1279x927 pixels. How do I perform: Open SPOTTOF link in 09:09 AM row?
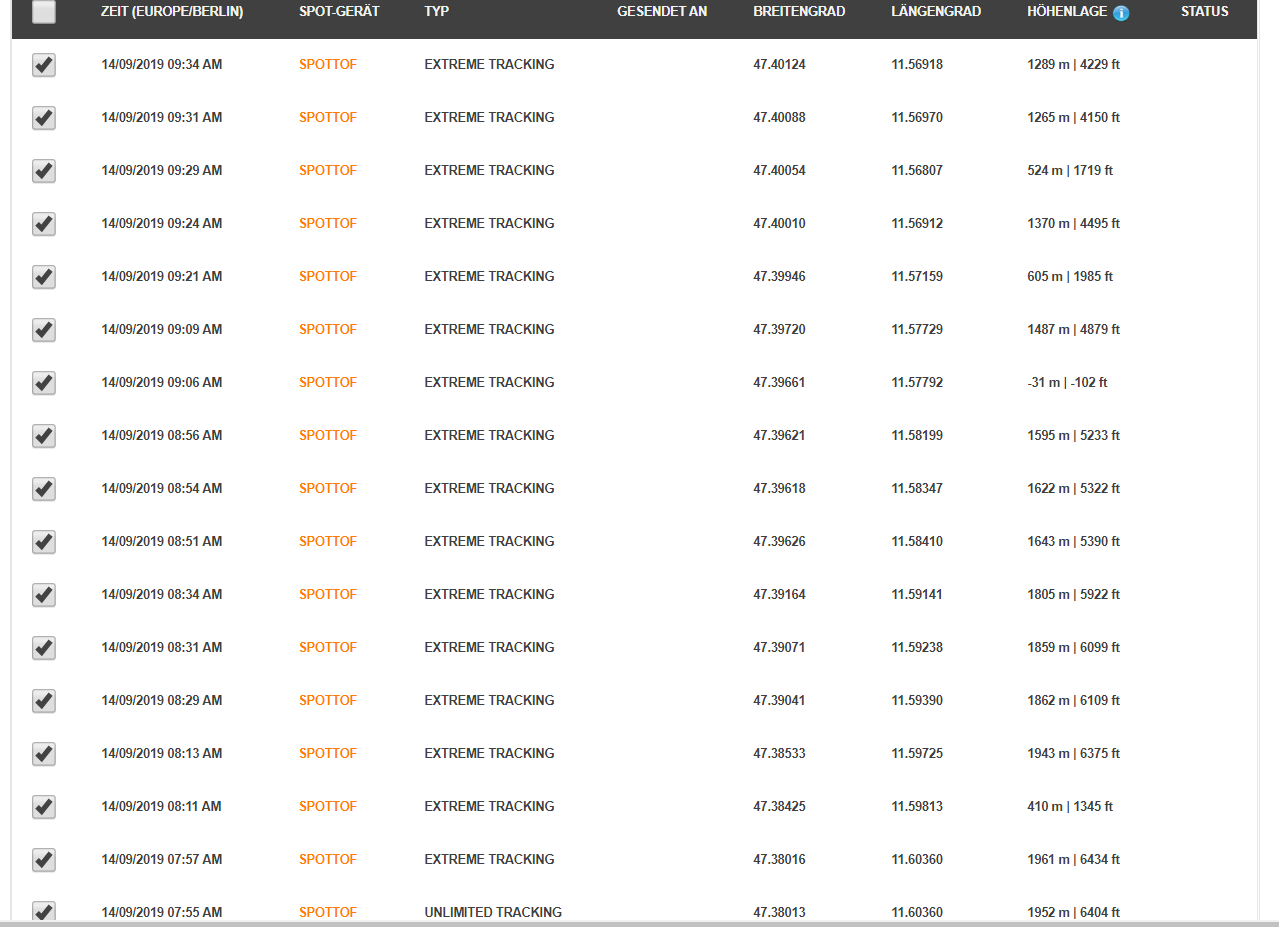[328, 330]
